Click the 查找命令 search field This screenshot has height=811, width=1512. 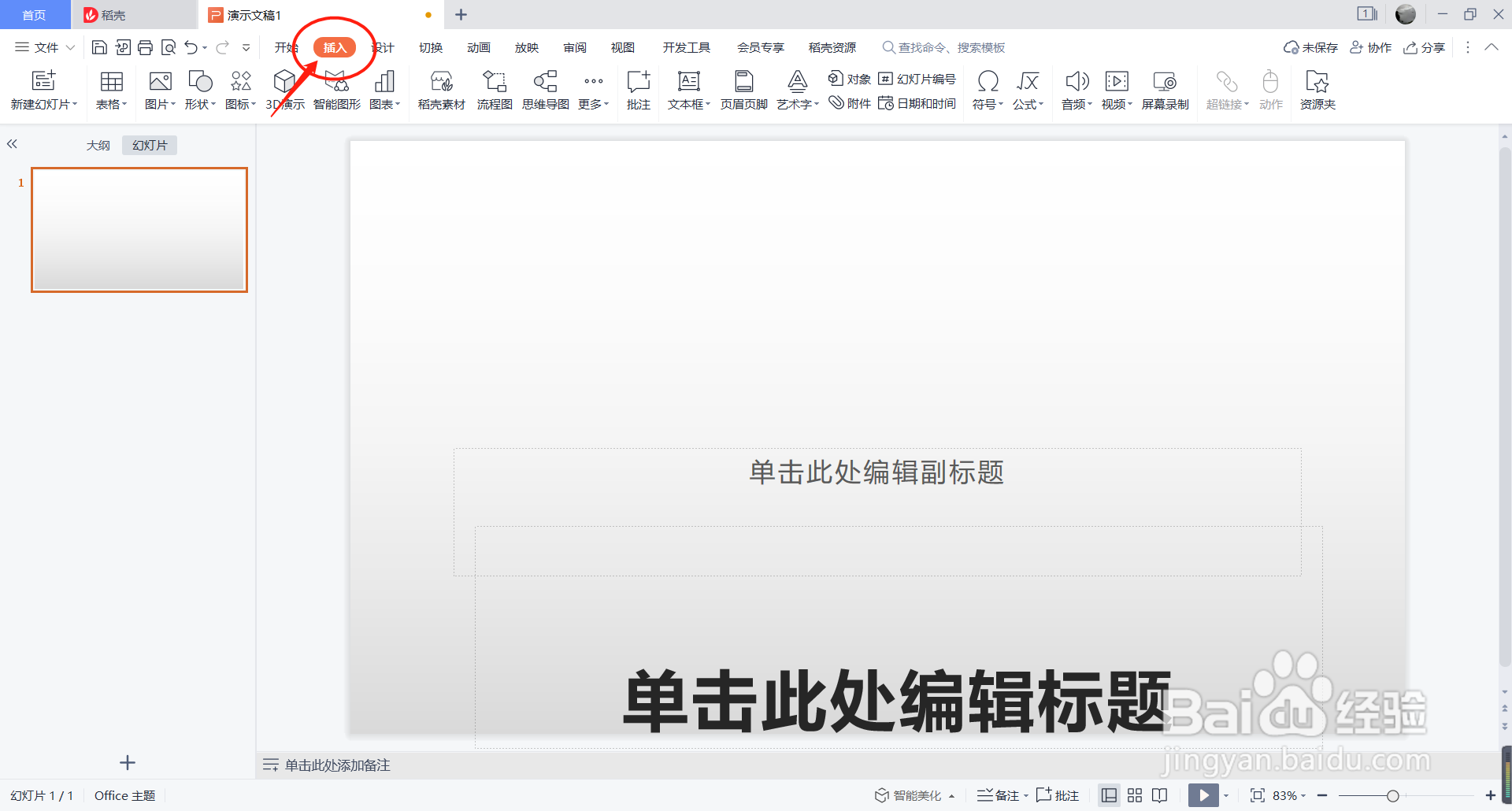(944, 48)
